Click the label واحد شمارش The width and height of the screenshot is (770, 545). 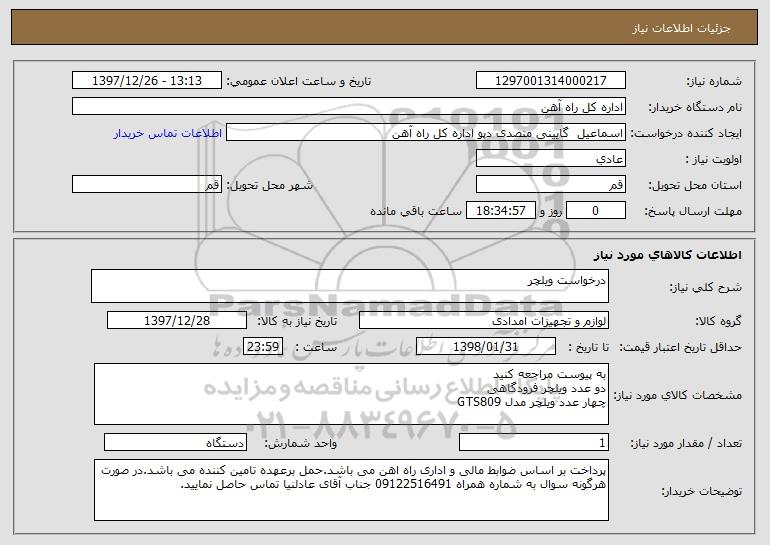coord(301,443)
